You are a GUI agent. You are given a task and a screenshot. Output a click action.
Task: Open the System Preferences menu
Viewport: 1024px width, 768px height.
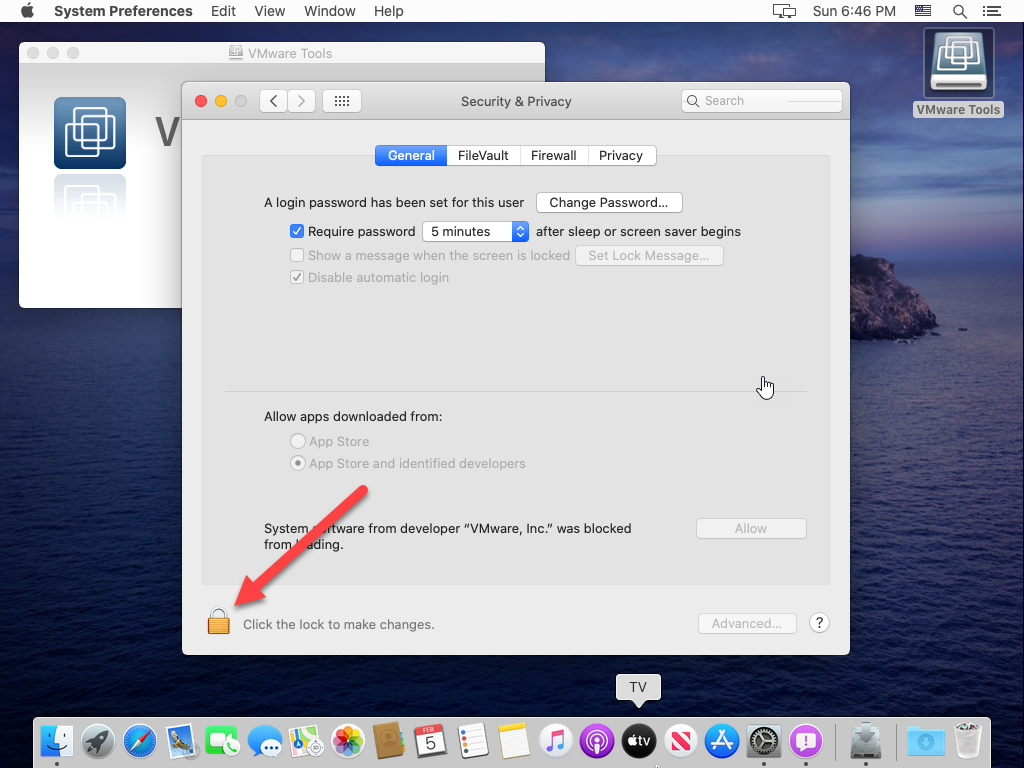[123, 11]
